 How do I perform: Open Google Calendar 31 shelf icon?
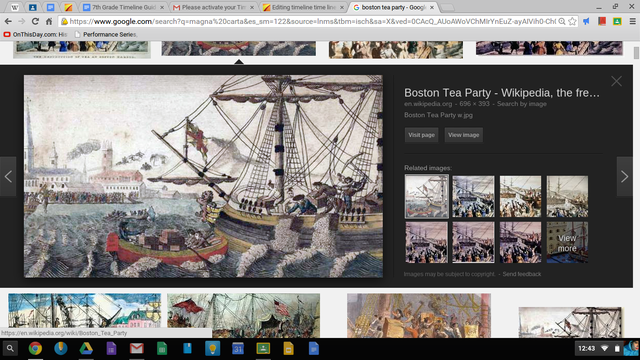[x=238, y=349]
